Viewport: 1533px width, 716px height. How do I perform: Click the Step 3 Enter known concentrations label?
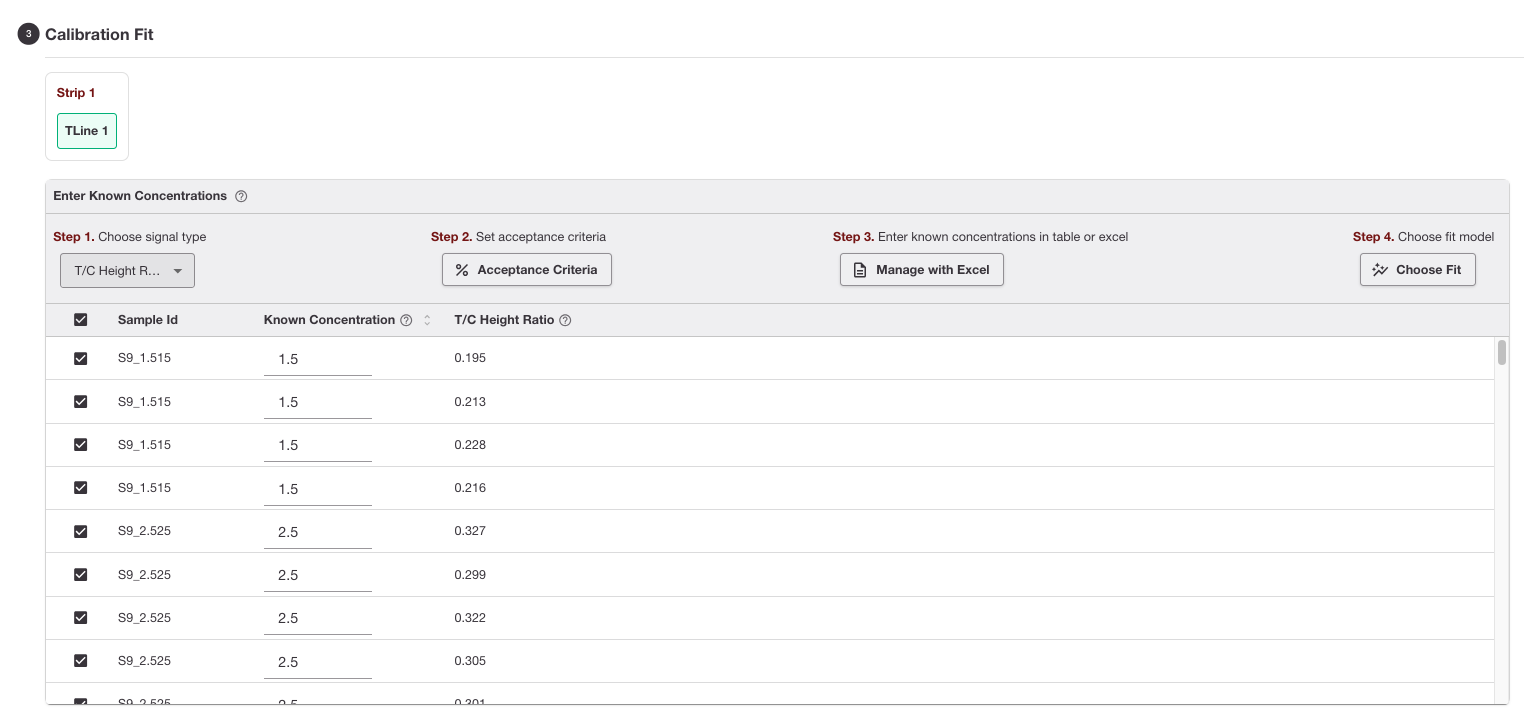click(x=980, y=237)
